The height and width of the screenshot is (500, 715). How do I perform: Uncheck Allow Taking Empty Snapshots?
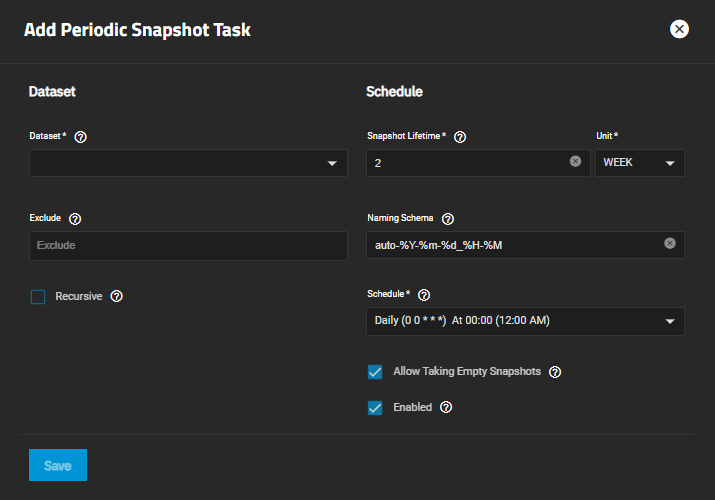(x=375, y=372)
